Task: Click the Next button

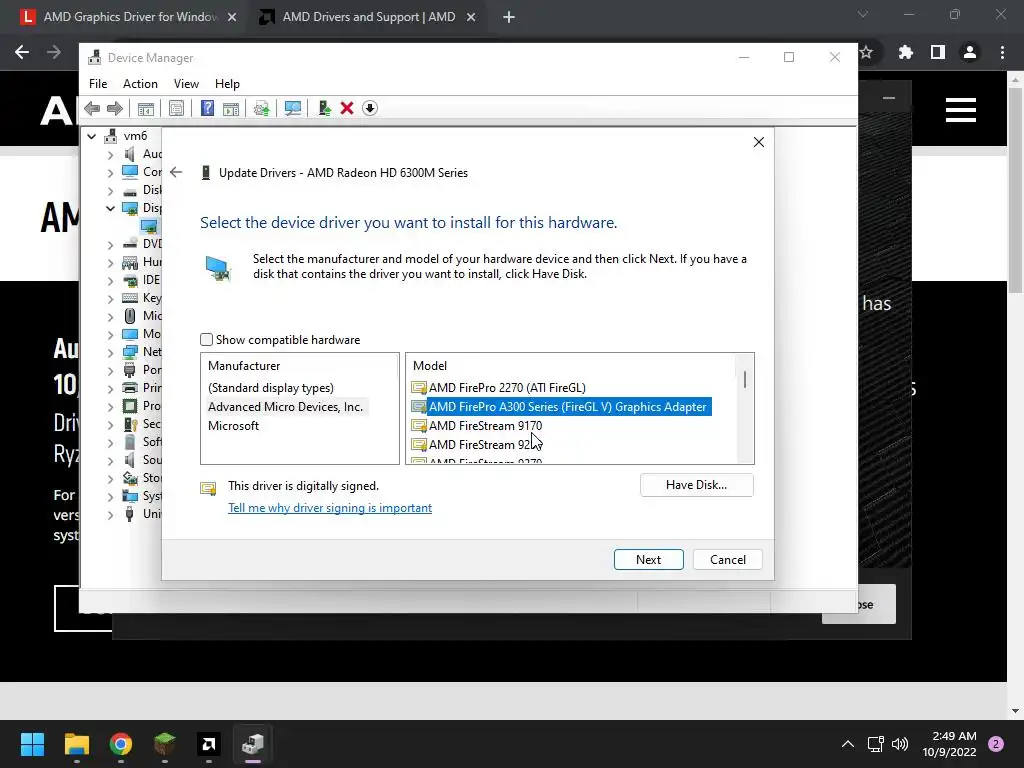Action: pos(648,560)
